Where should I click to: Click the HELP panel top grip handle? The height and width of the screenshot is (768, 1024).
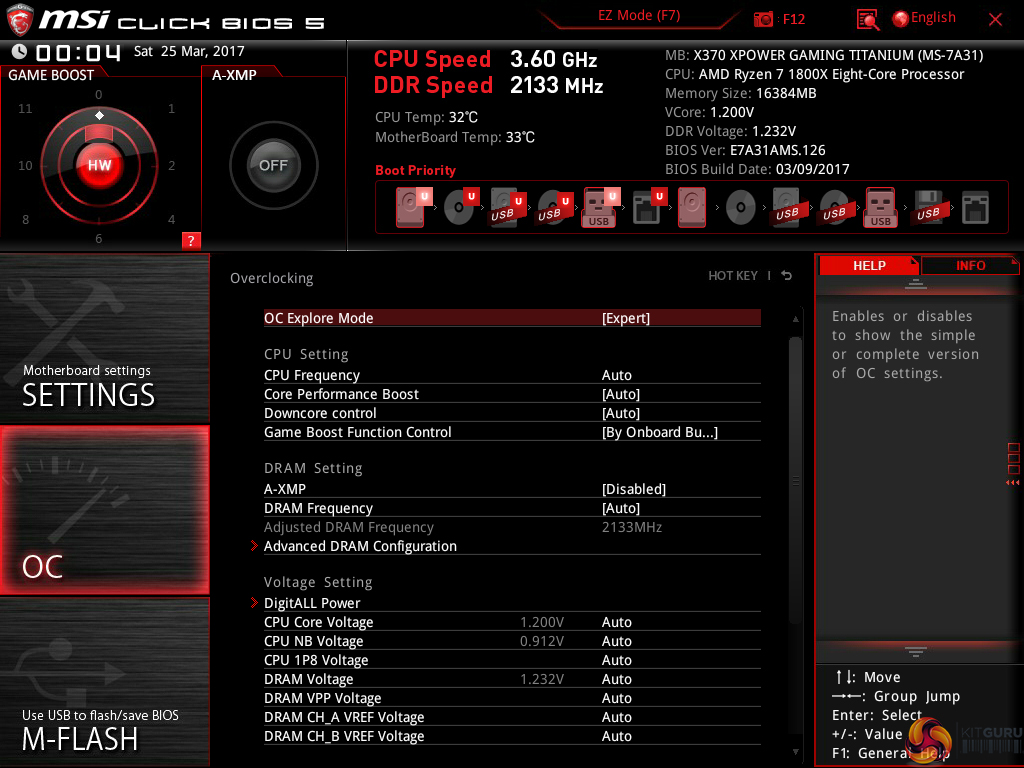click(x=916, y=283)
